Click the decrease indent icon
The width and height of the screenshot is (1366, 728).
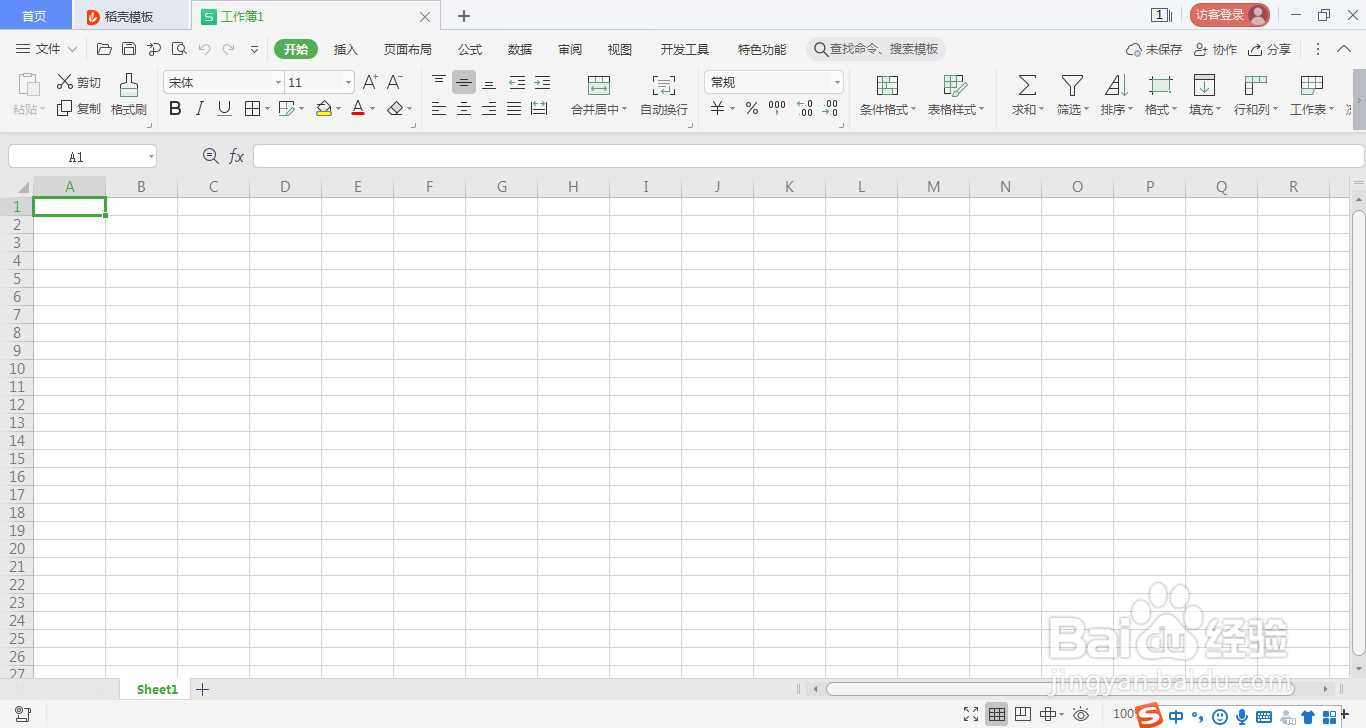517,82
